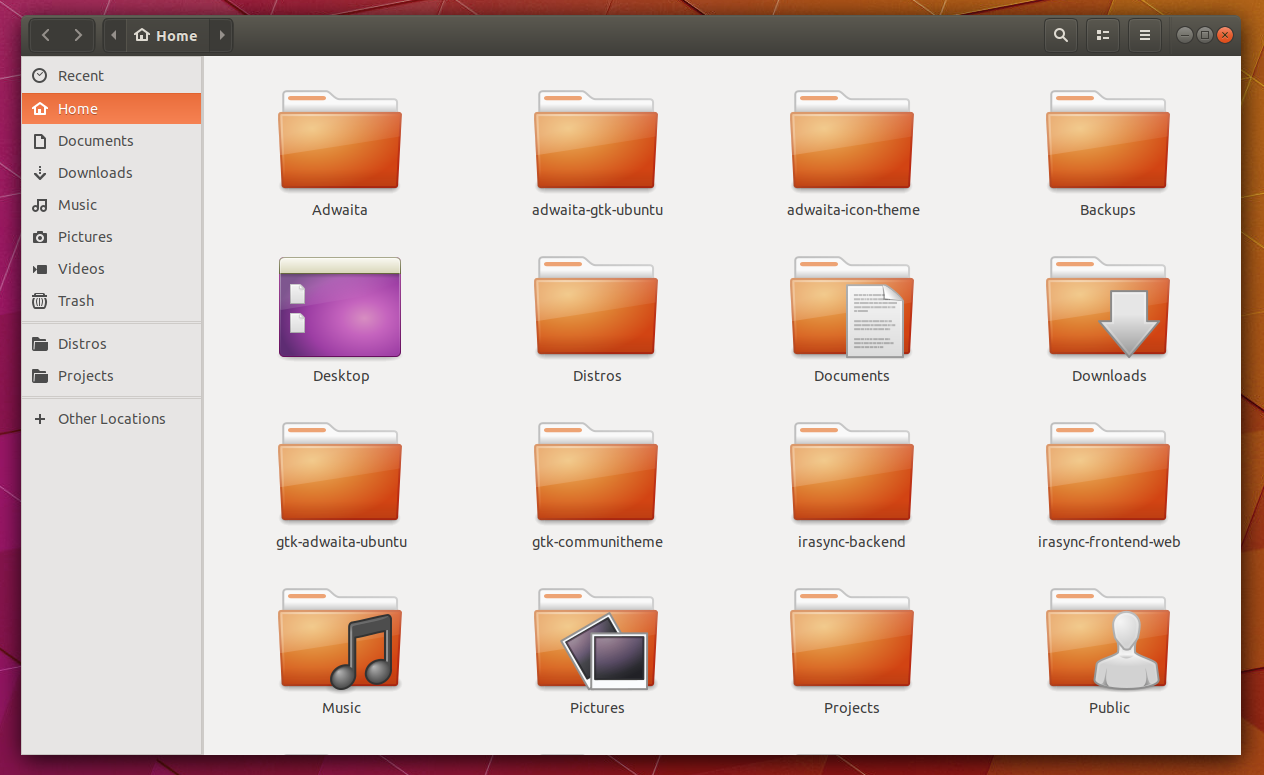Viewport: 1264px width, 775px height.
Task: Select the Documents folder icon in grid
Action: (852, 306)
